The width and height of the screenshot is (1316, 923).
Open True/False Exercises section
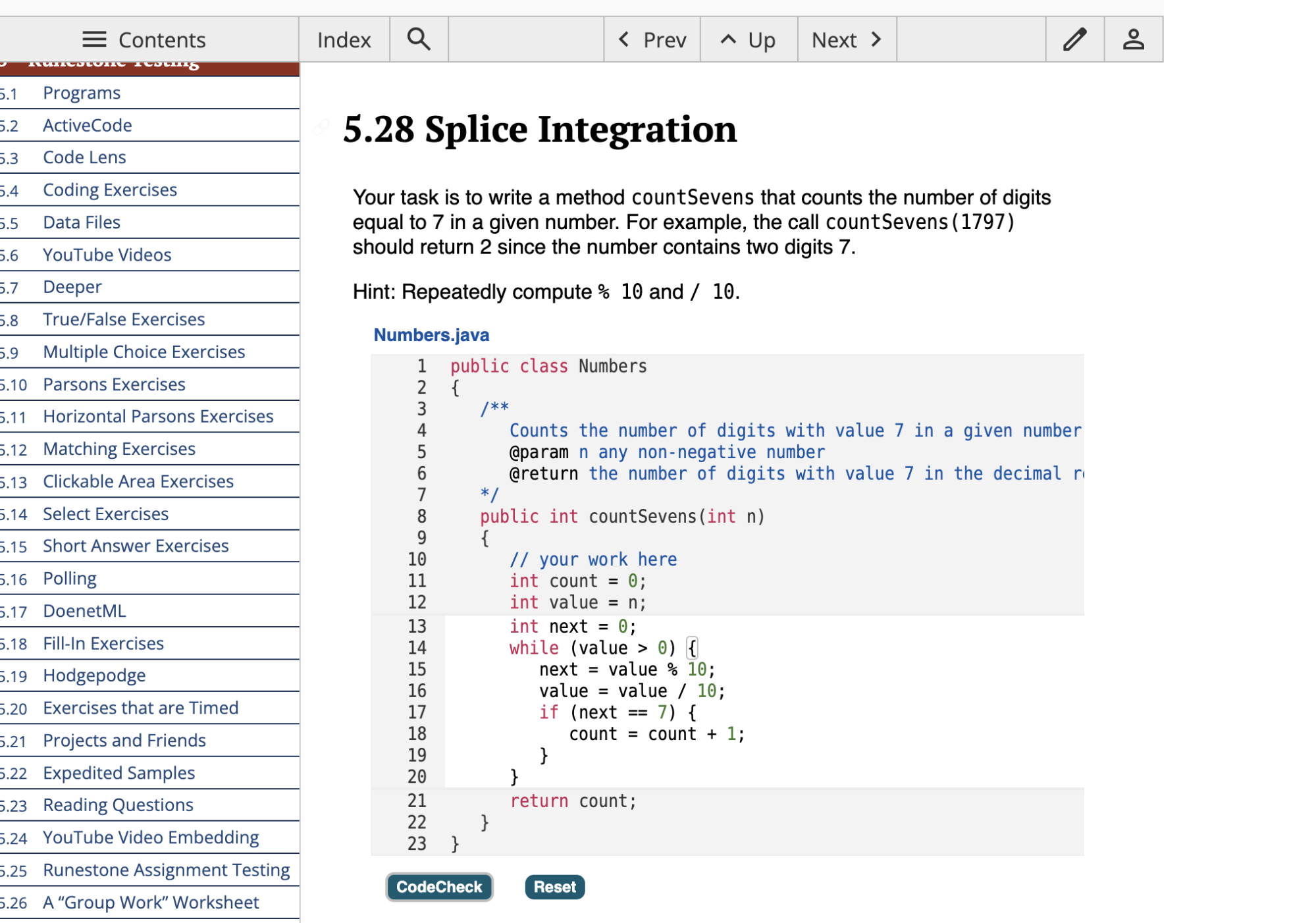[x=124, y=319]
